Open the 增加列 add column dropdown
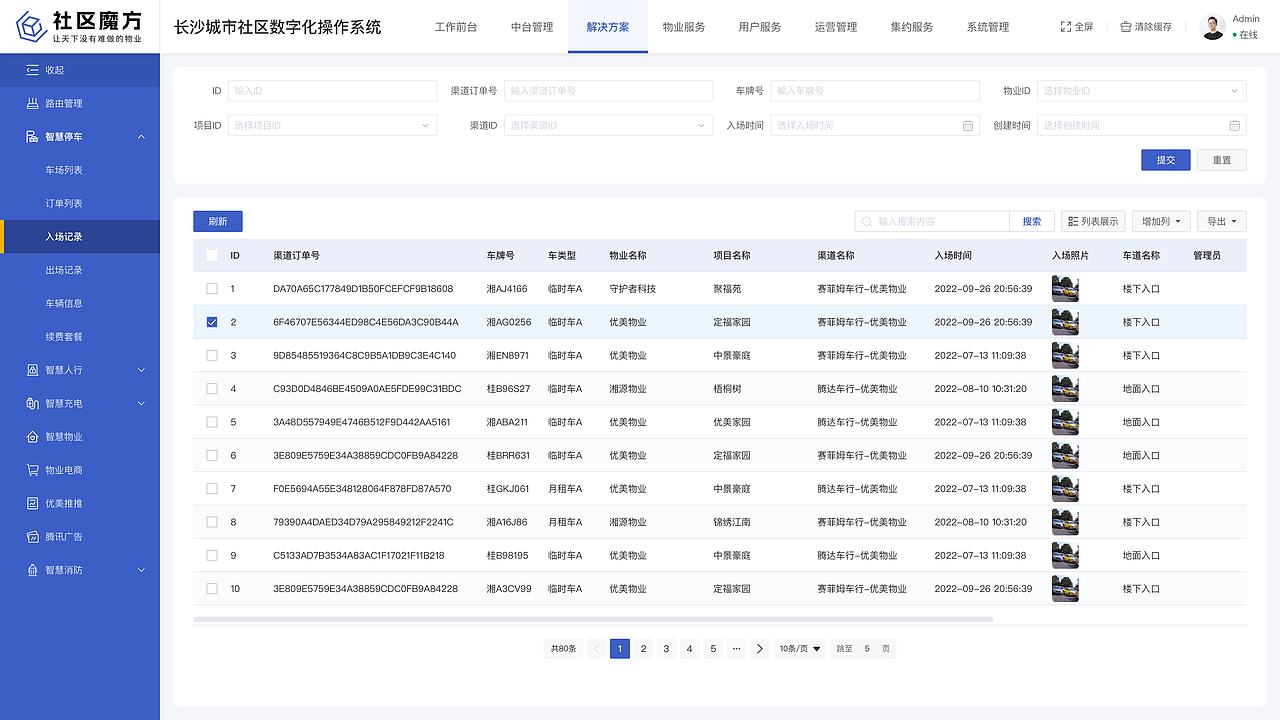Viewport: 1280px width, 720px height. [1160, 221]
